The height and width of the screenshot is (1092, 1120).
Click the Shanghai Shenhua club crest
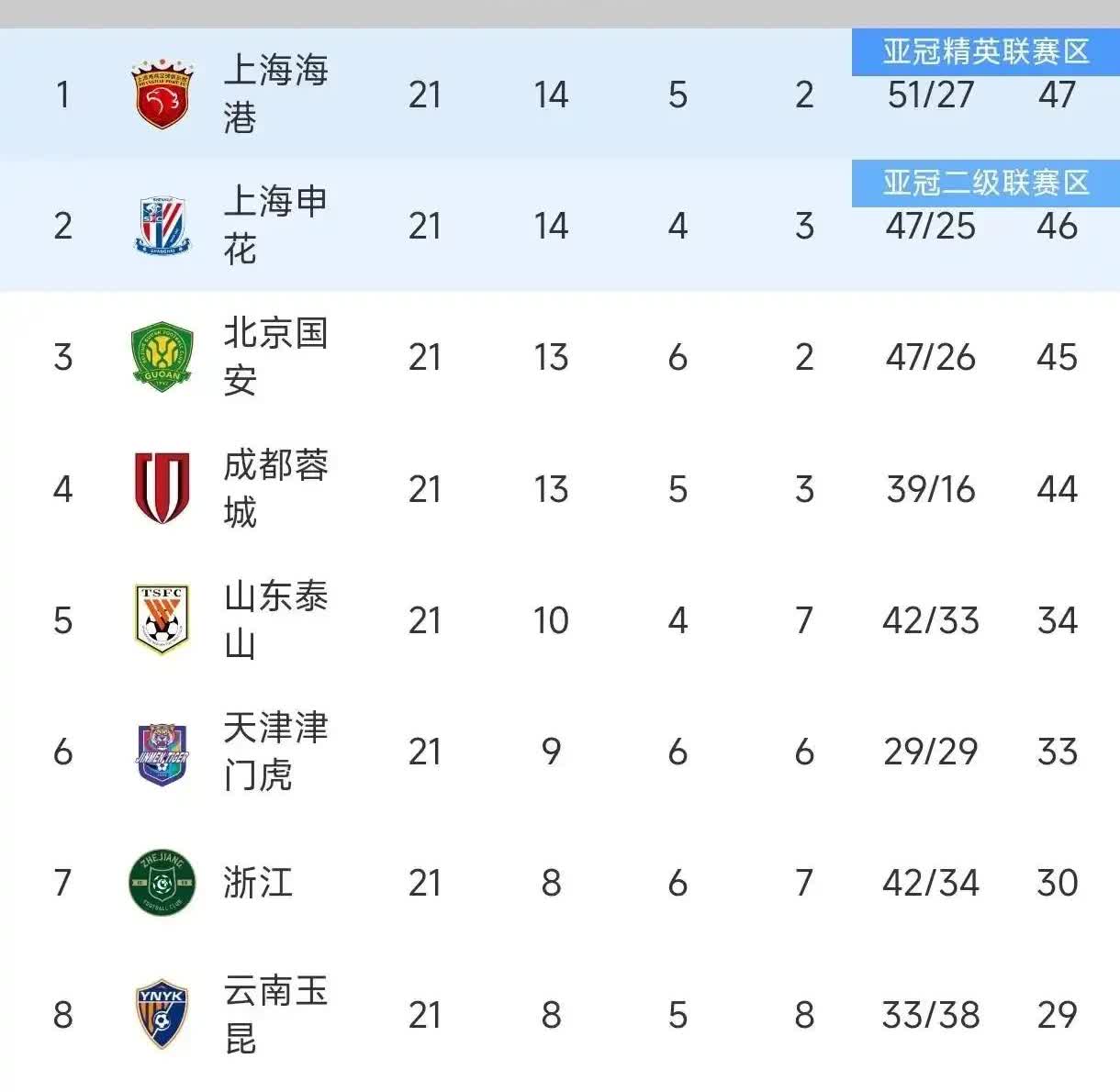pyautogui.click(x=162, y=226)
